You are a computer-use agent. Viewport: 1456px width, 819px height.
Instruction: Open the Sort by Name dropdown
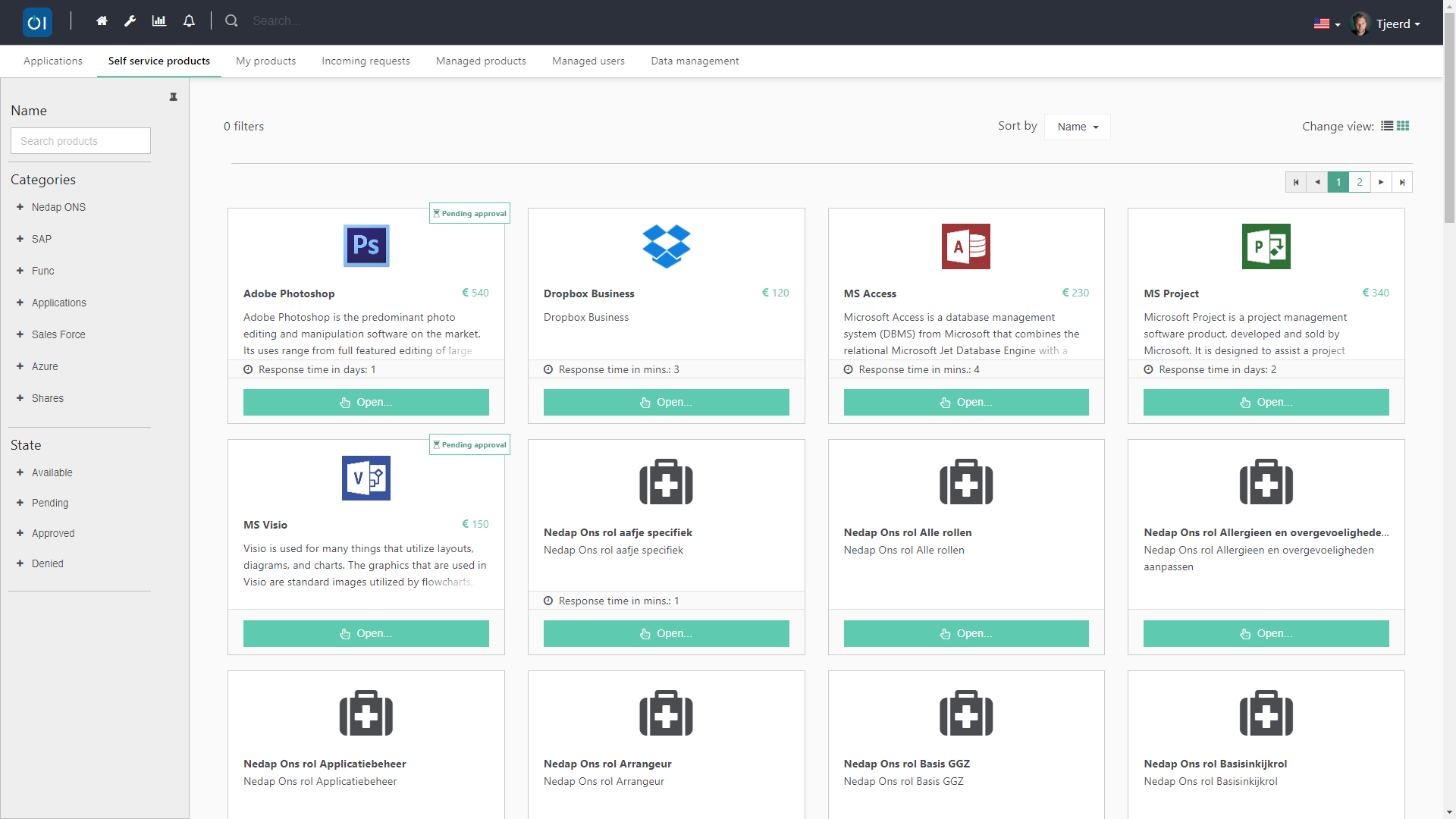coord(1077,127)
